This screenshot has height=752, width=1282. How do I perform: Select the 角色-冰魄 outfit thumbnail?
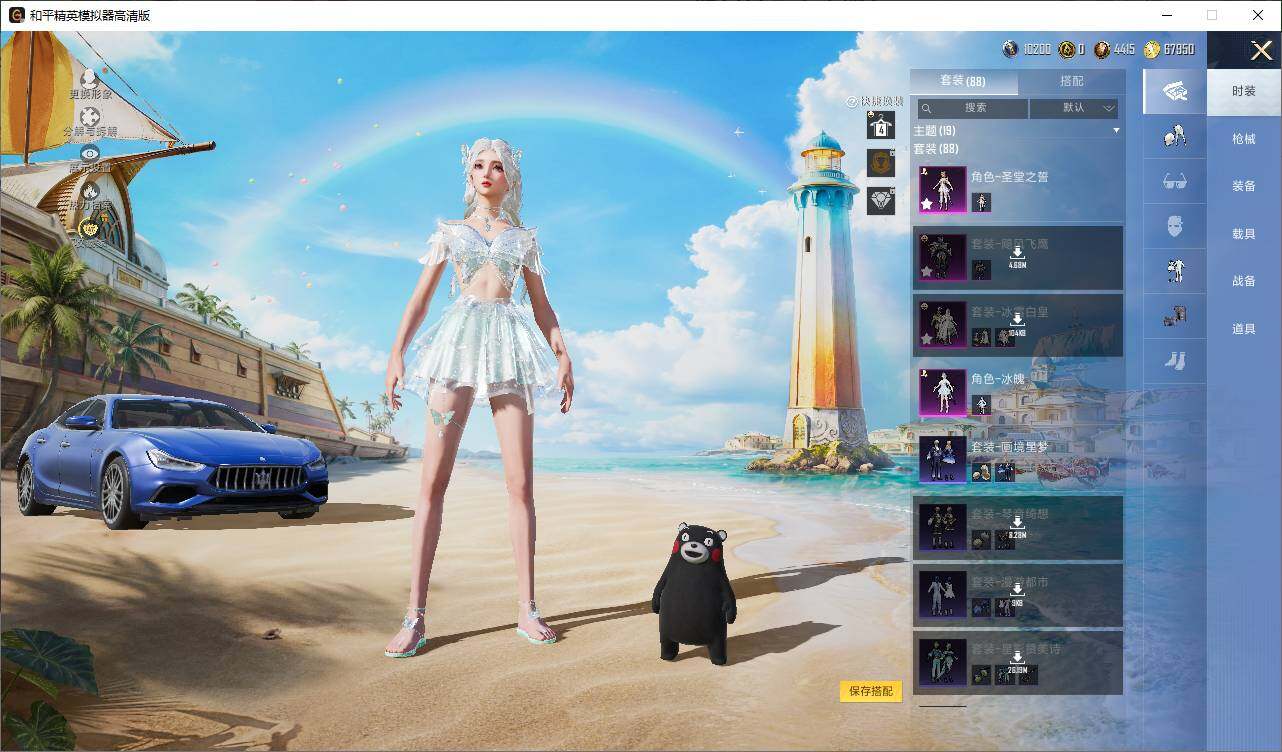click(x=943, y=393)
